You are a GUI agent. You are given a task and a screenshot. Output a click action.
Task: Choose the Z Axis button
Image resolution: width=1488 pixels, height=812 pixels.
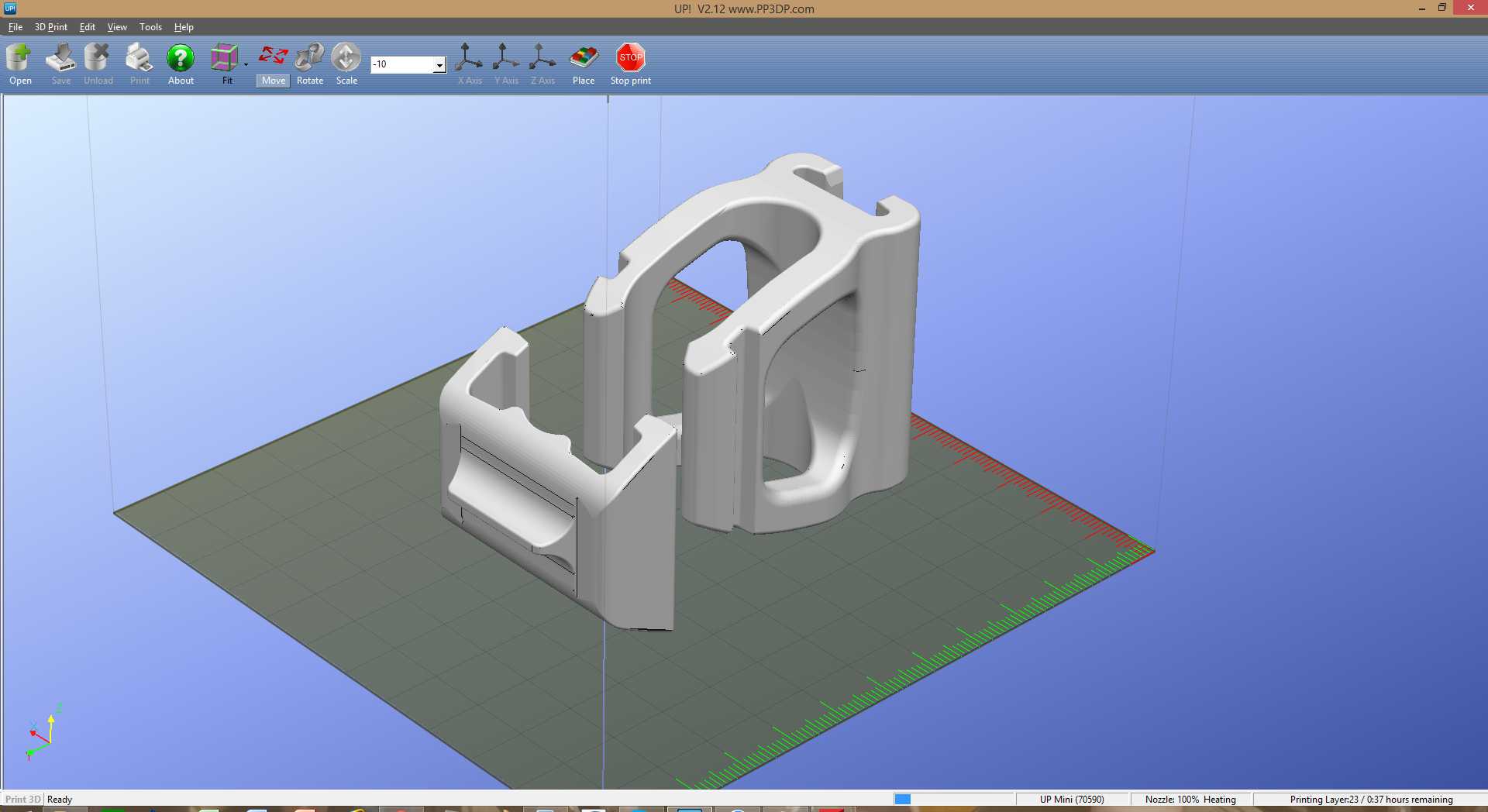tap(542, 64)
